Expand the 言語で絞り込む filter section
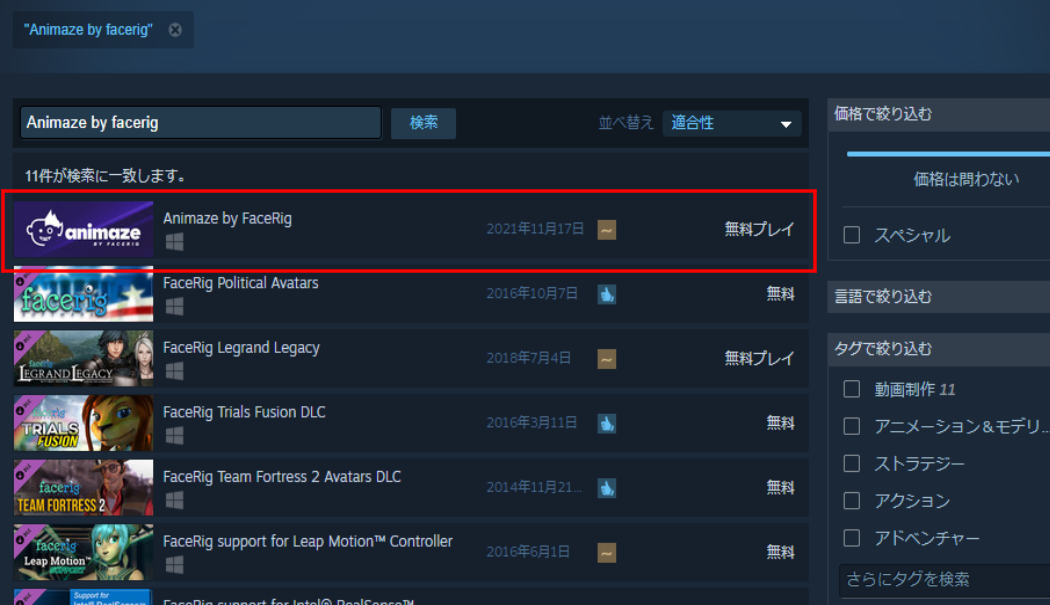The image size is (1050, 605). 939,297
